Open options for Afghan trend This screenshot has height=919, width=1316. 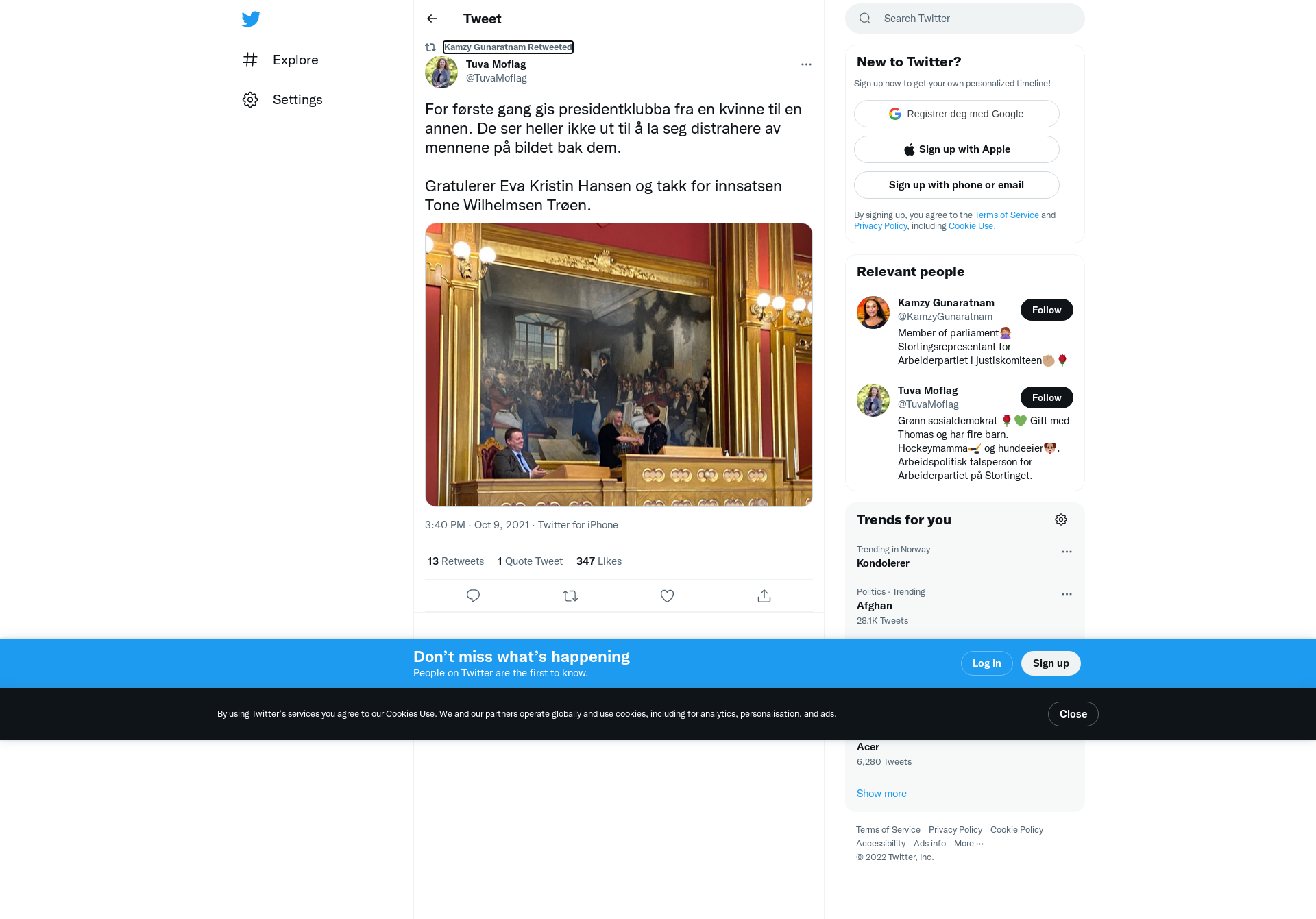click(x=1067, y=594)
